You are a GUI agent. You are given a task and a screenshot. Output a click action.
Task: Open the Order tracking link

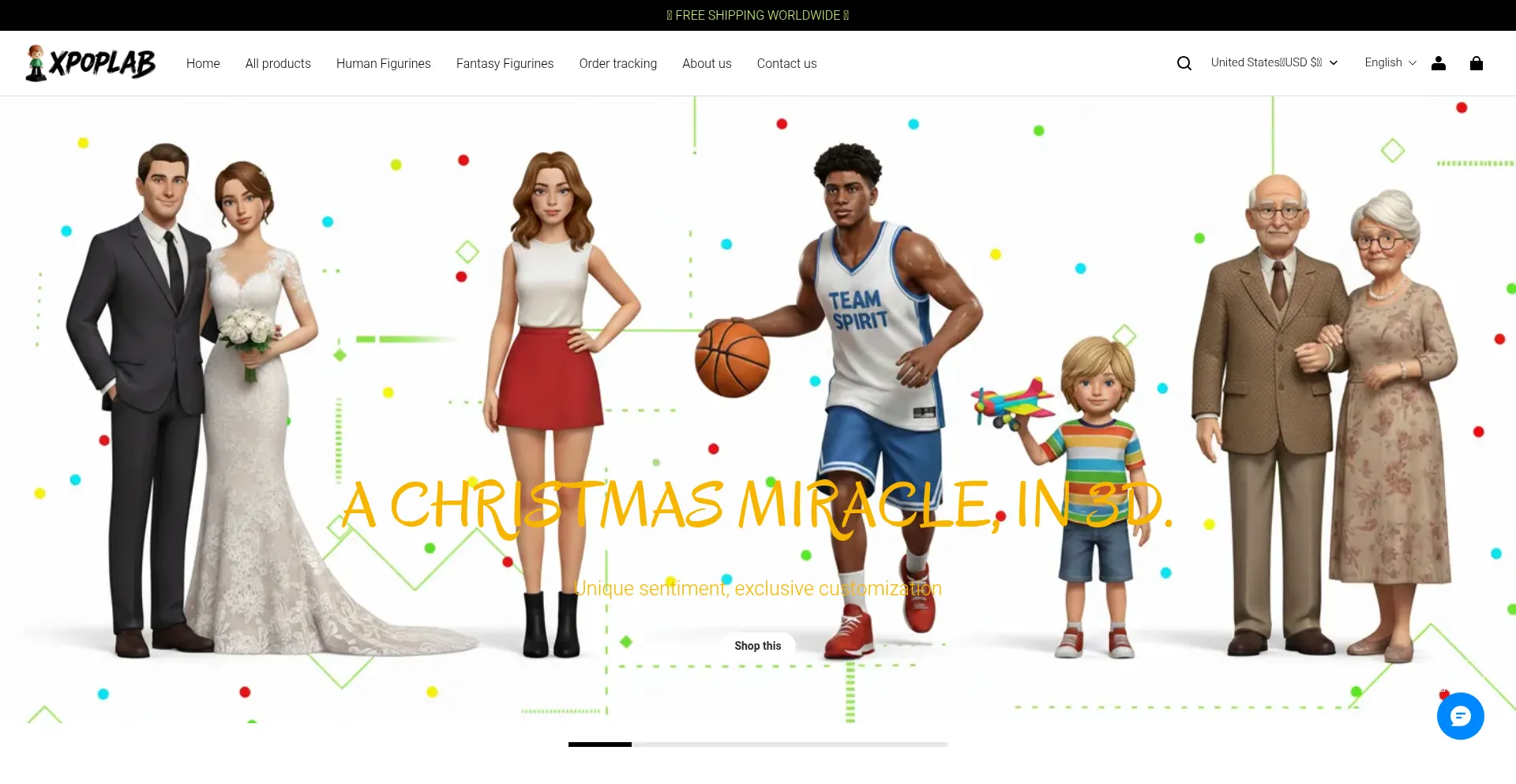click(617, 64)
